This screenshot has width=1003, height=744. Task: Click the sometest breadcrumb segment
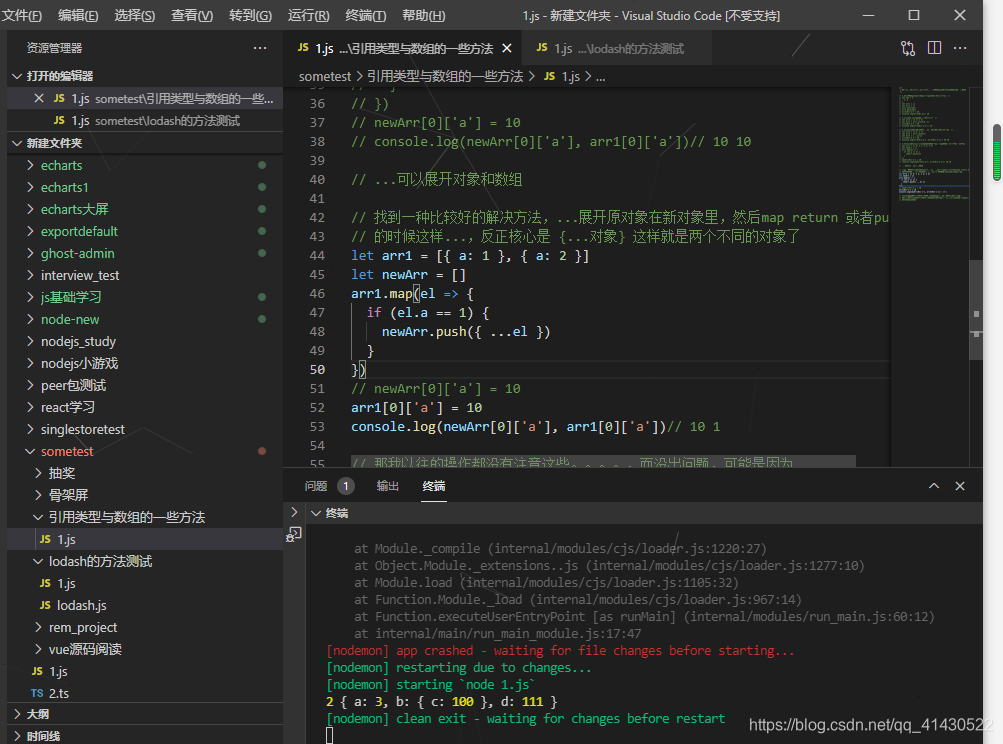pos(325,76)
